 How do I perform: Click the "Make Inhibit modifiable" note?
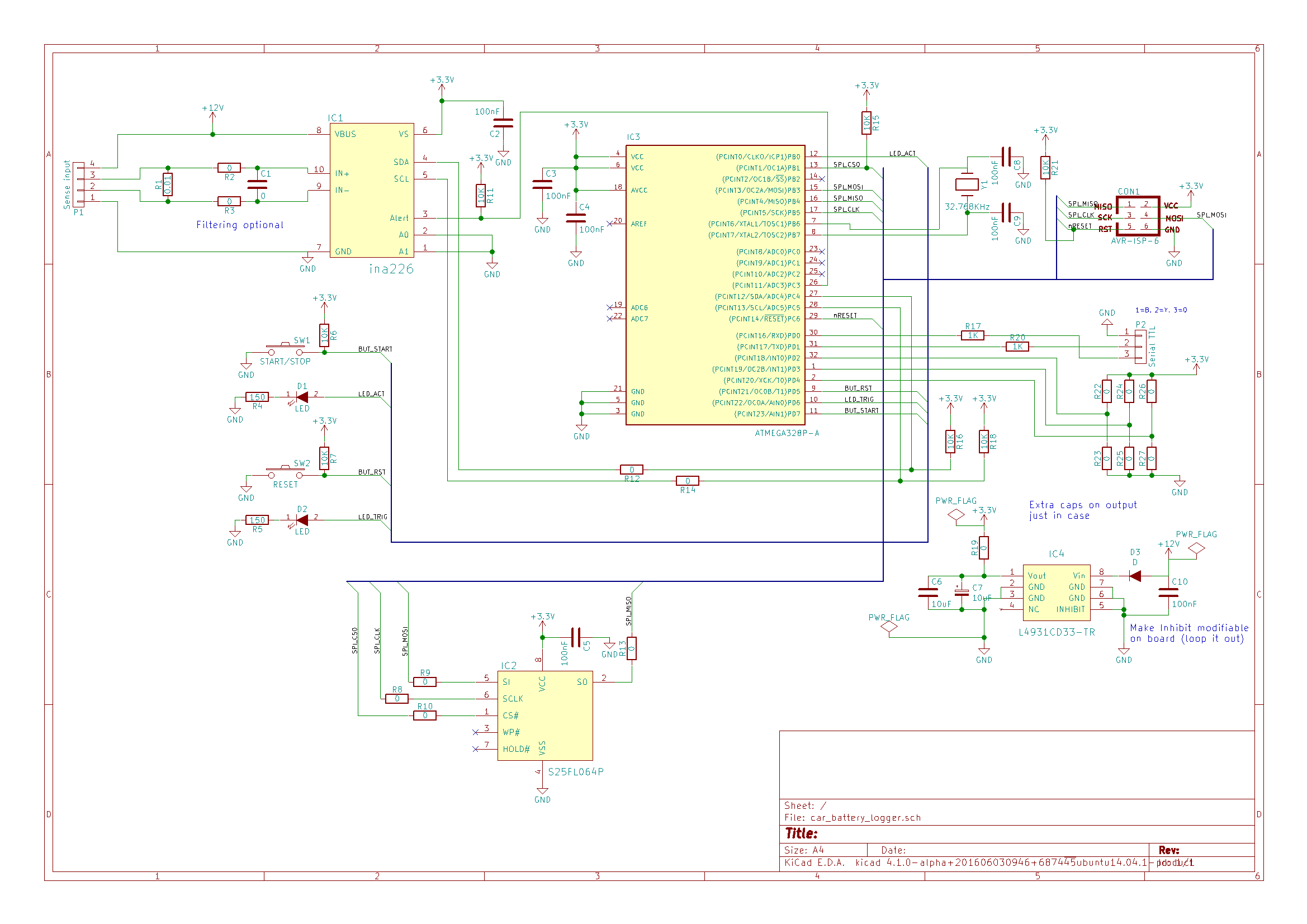click(x=1188, y=633)
